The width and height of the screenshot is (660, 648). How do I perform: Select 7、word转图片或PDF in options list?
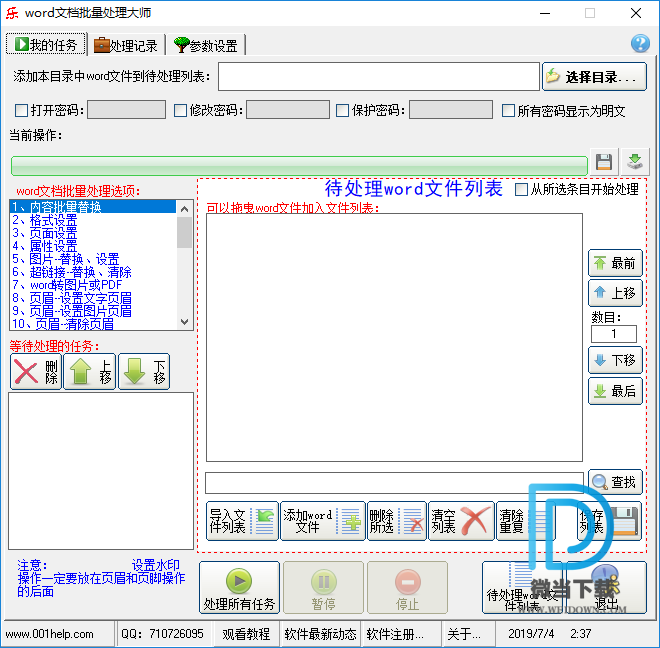click(x=70, y=285)
